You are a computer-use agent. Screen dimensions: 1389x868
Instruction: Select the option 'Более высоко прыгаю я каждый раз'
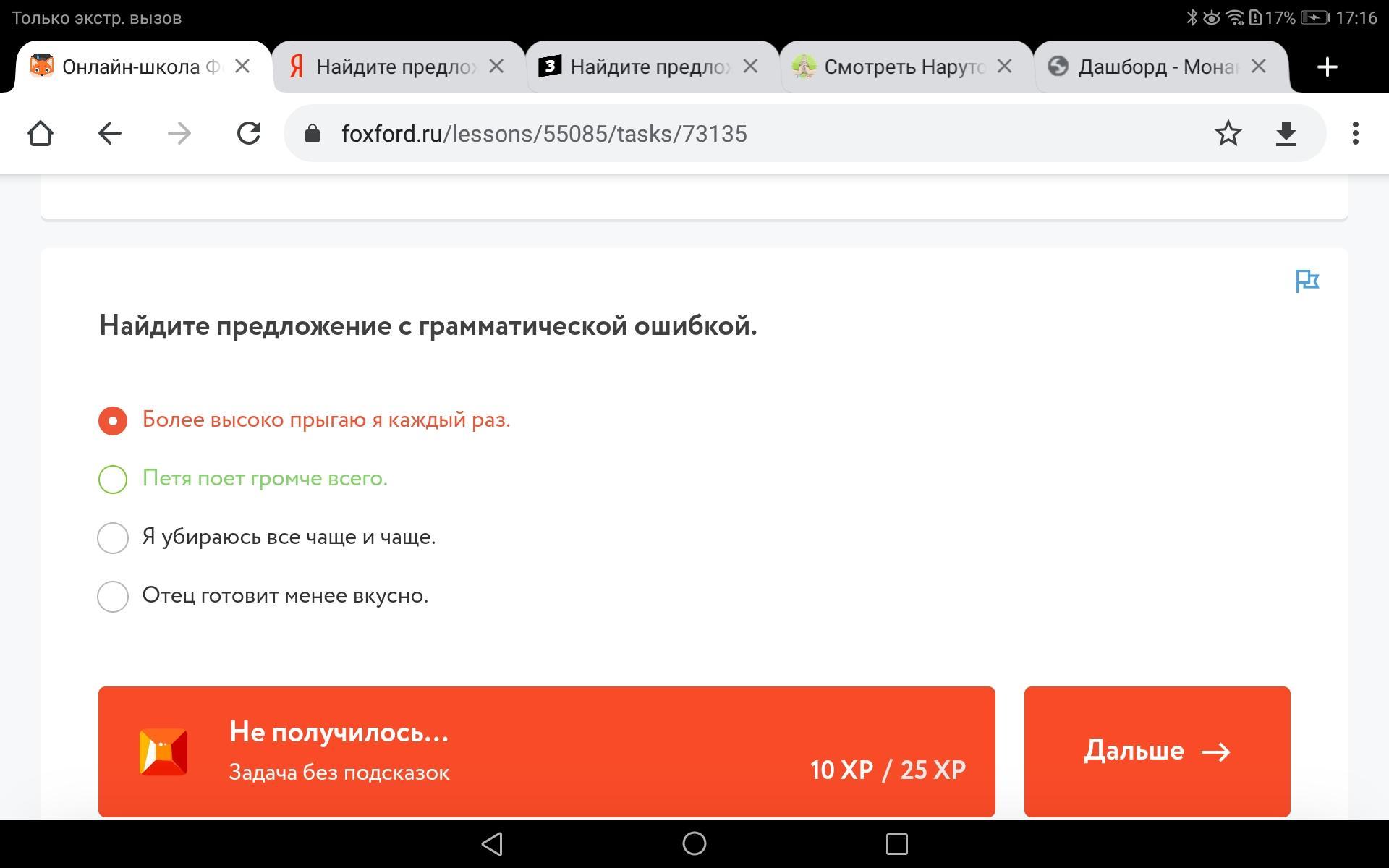pos(304,420)
